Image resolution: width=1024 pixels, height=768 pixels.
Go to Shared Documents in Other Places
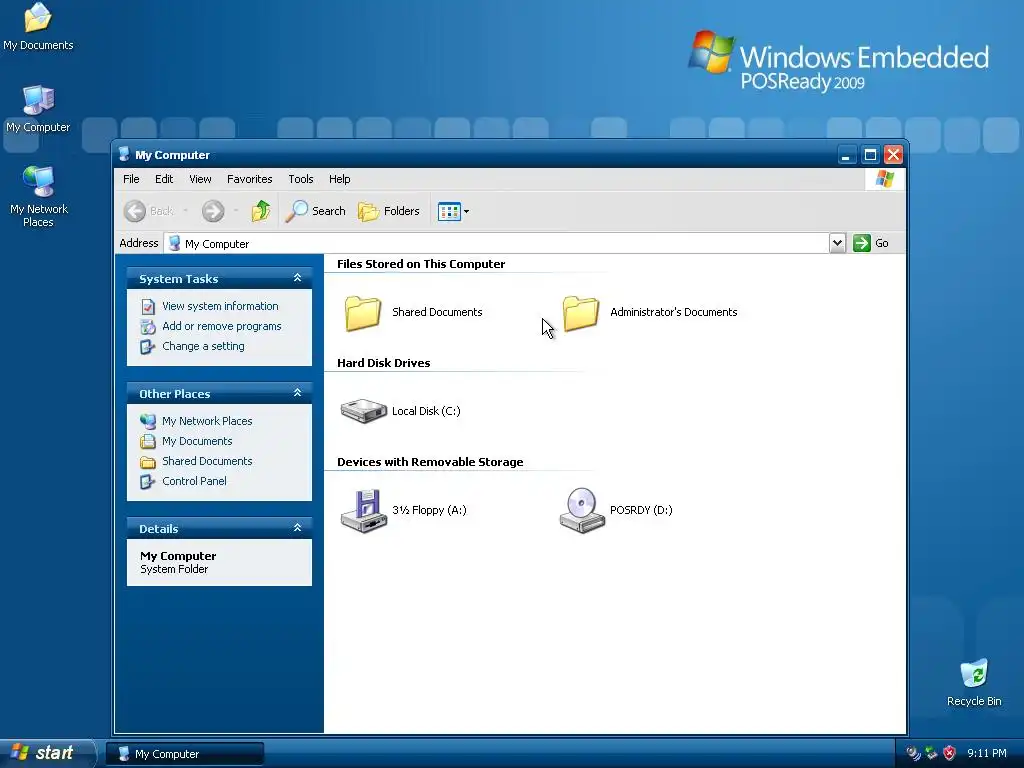(x=207, y=462)
